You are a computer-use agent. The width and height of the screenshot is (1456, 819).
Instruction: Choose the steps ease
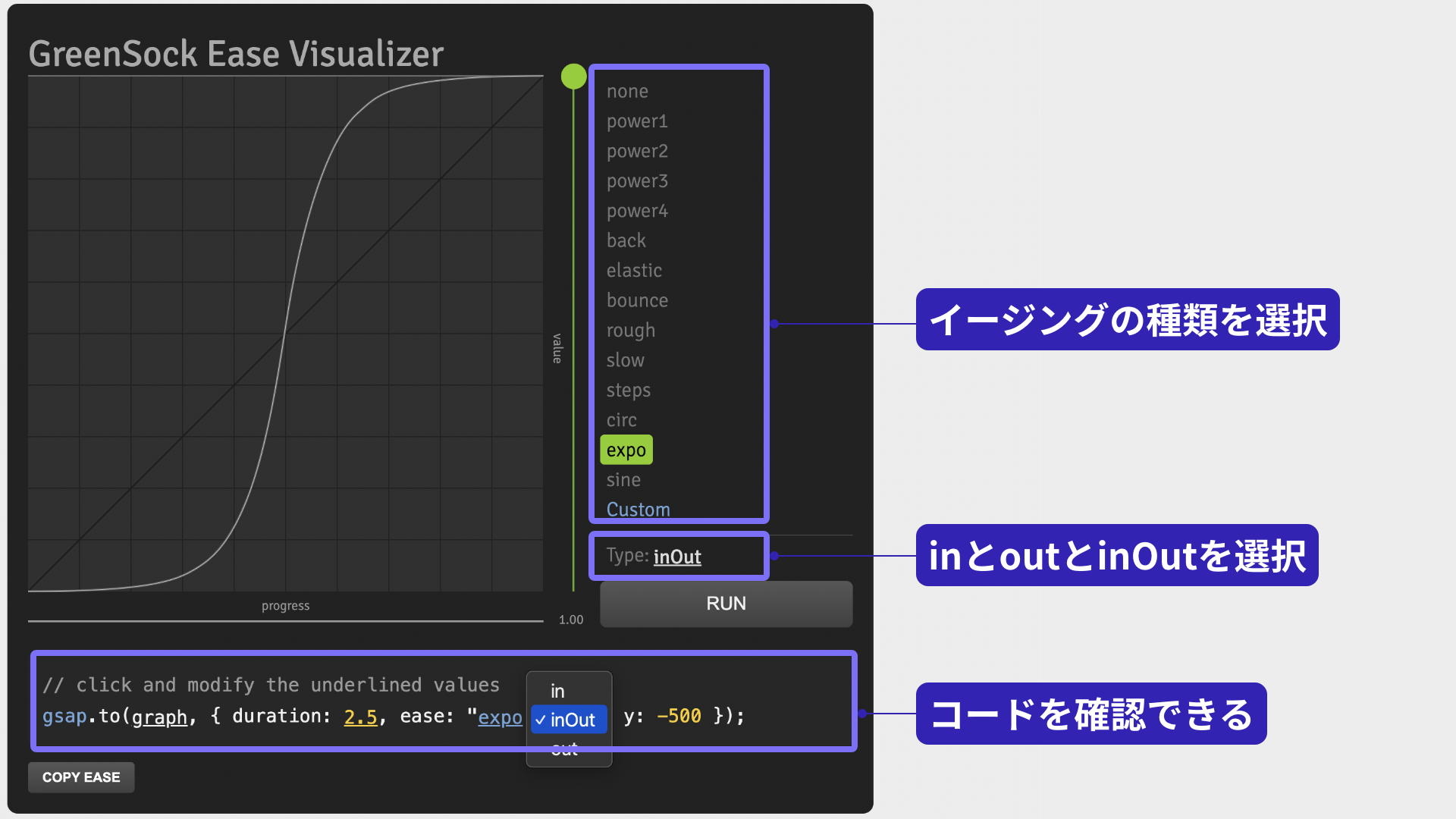click(628, 391)
